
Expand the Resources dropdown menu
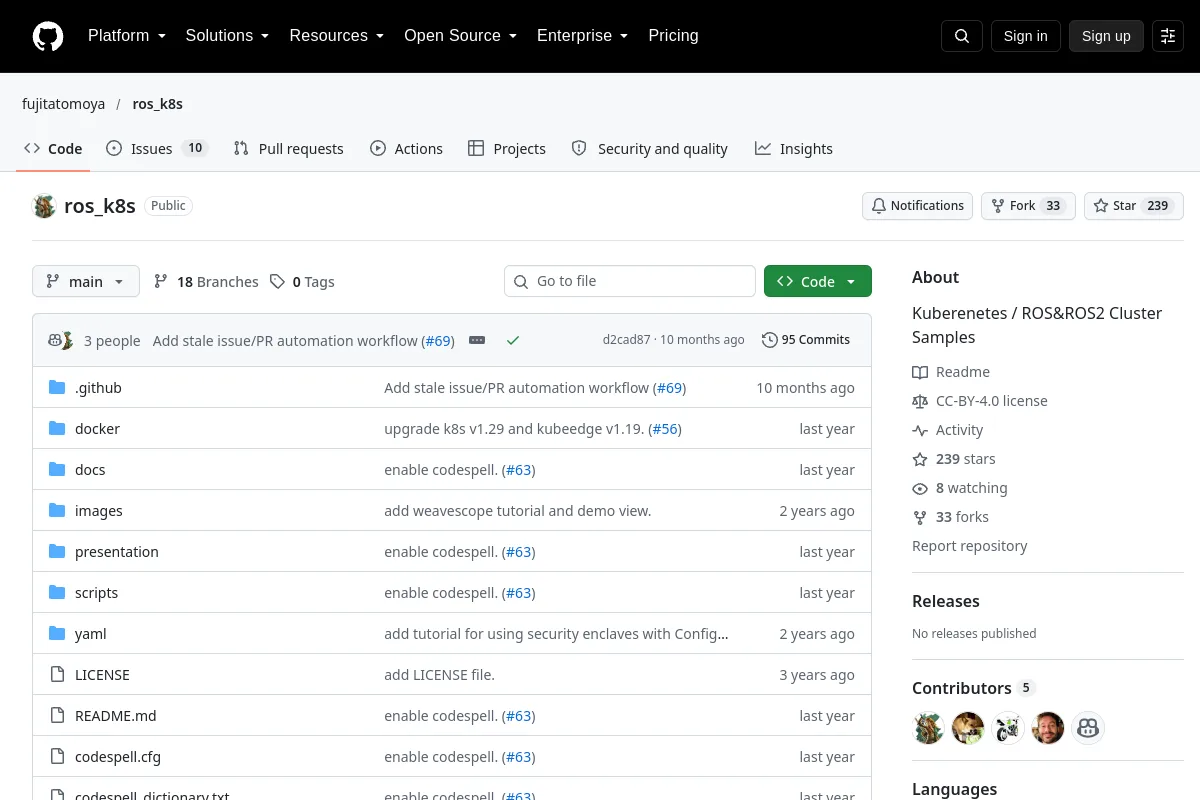(337, 36)
